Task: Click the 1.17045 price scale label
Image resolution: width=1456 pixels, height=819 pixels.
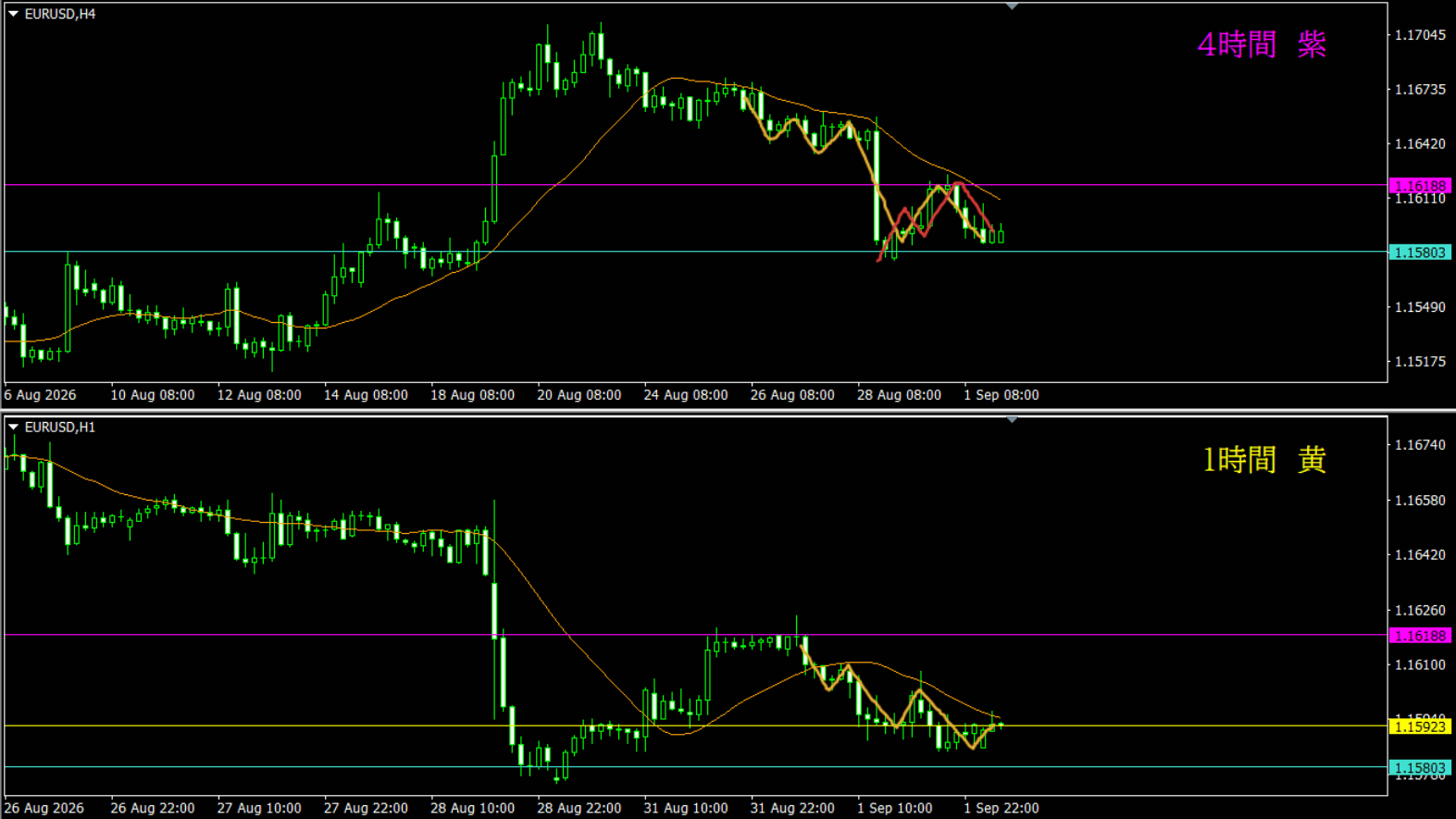Action: tap(1420, 35)
